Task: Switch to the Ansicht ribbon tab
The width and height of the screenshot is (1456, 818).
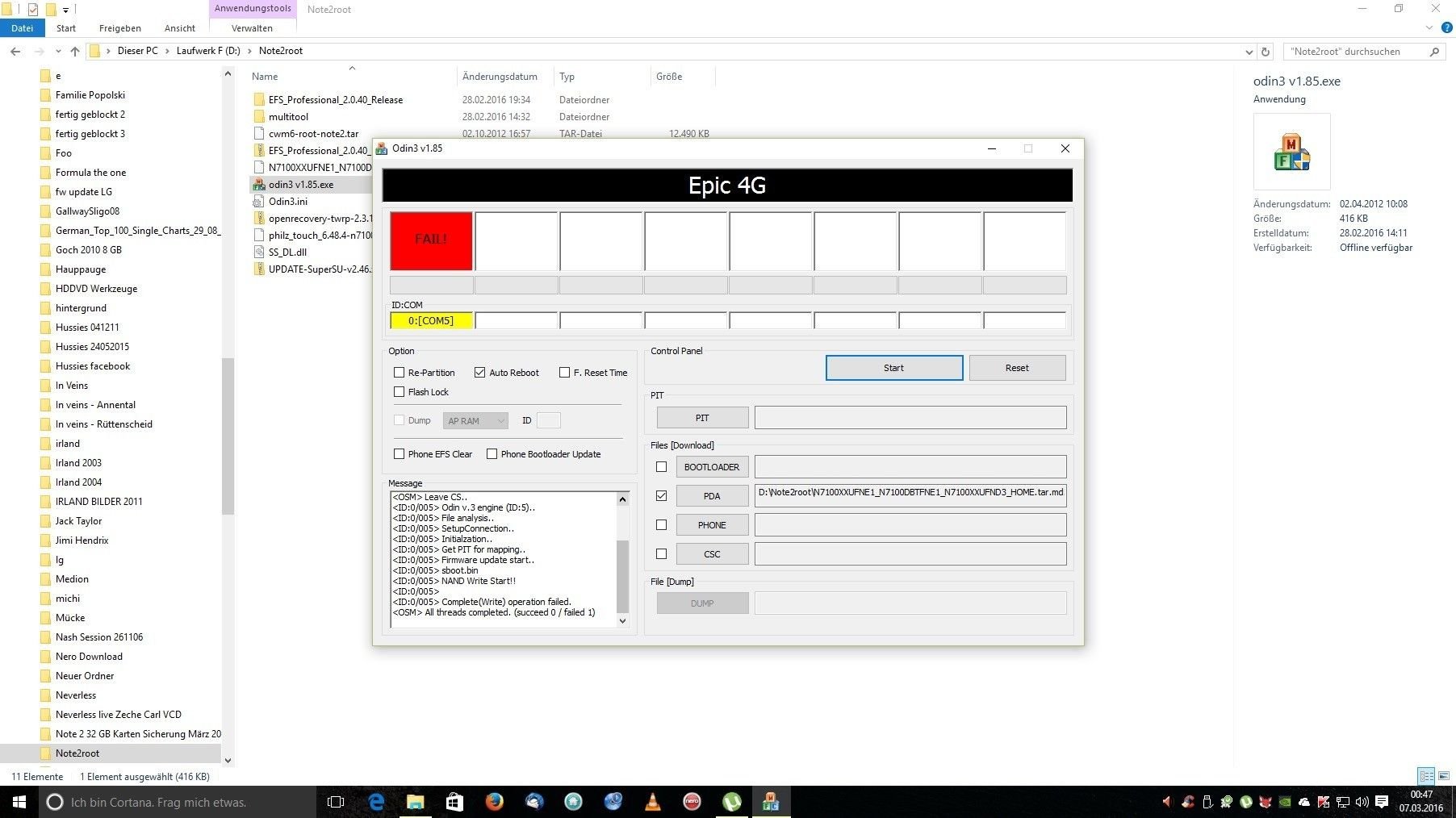Action: [x=180, y=28]
